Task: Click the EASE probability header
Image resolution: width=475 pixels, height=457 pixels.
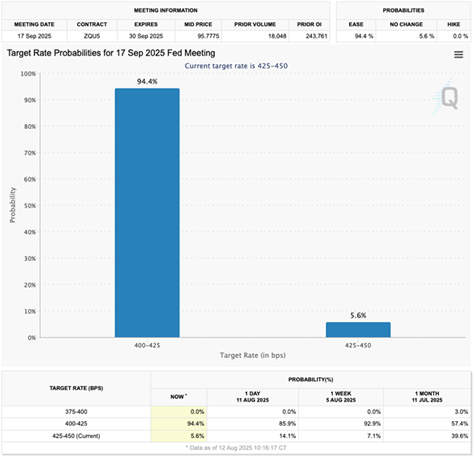Action: click(356, 24)
